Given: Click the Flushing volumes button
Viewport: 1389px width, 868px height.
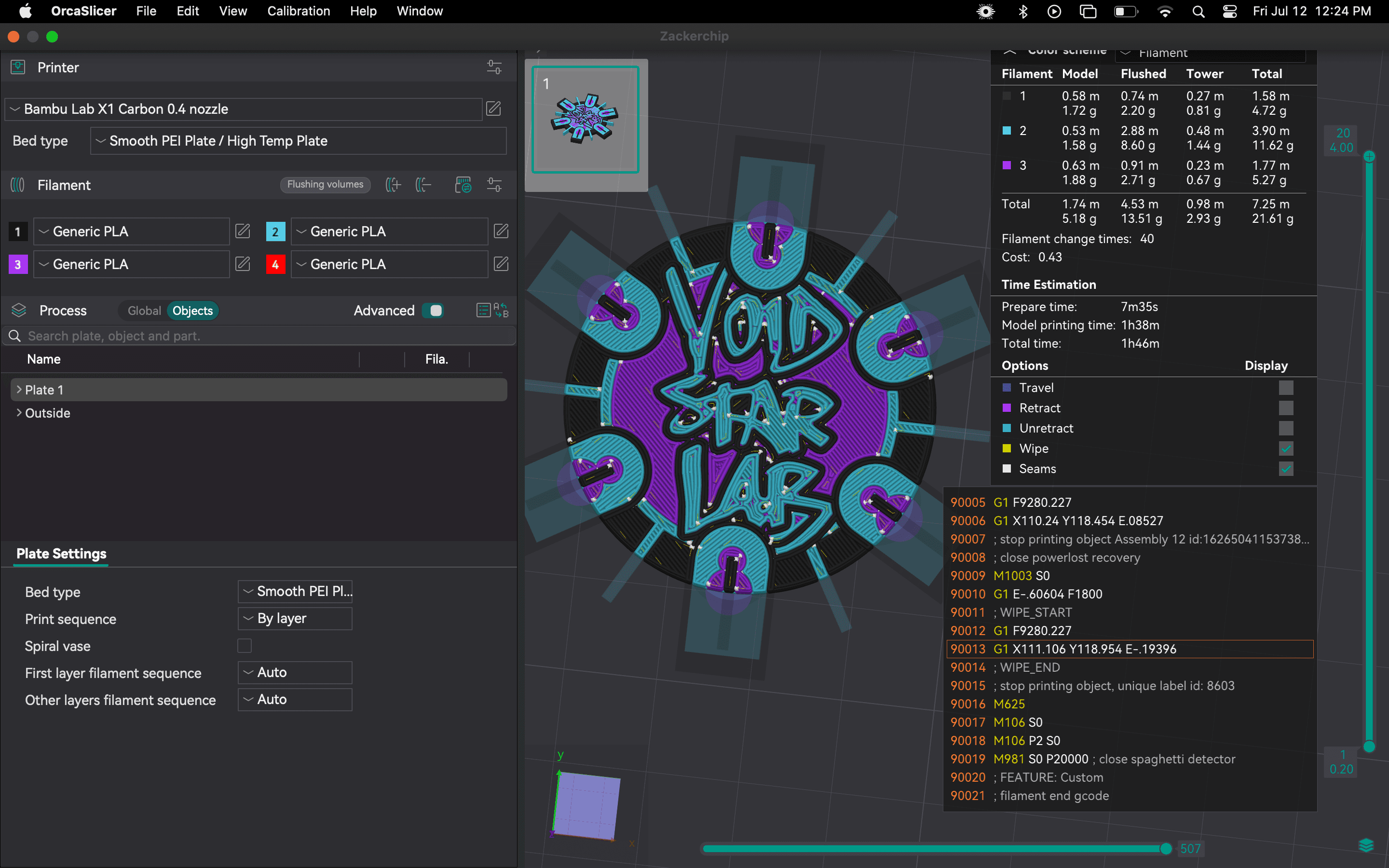Looking at the screenshot, I should click(325, 184).
